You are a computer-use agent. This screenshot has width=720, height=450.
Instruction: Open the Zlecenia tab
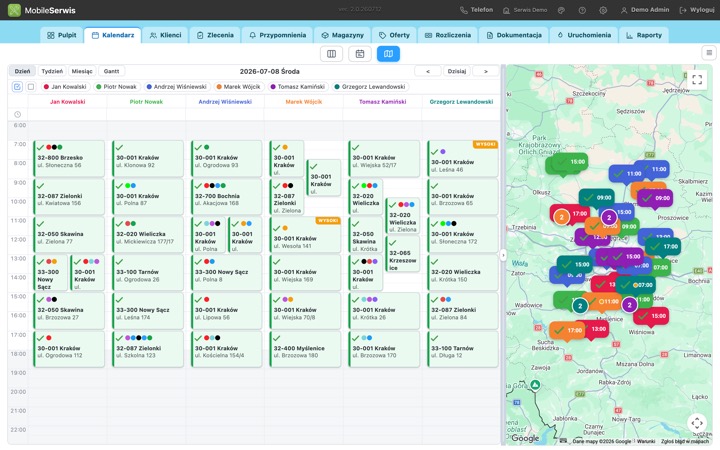[x=215, y=35]
